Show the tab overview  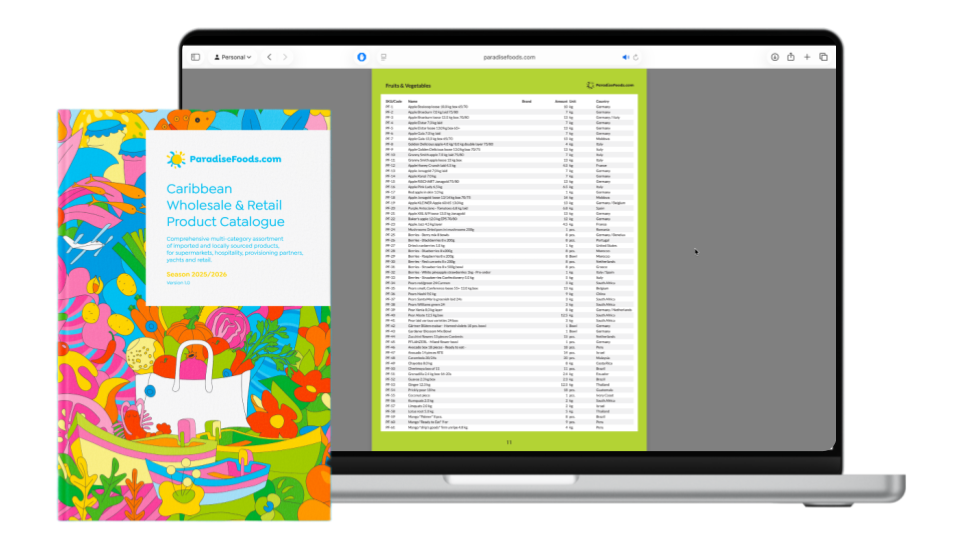pos(824,57)
